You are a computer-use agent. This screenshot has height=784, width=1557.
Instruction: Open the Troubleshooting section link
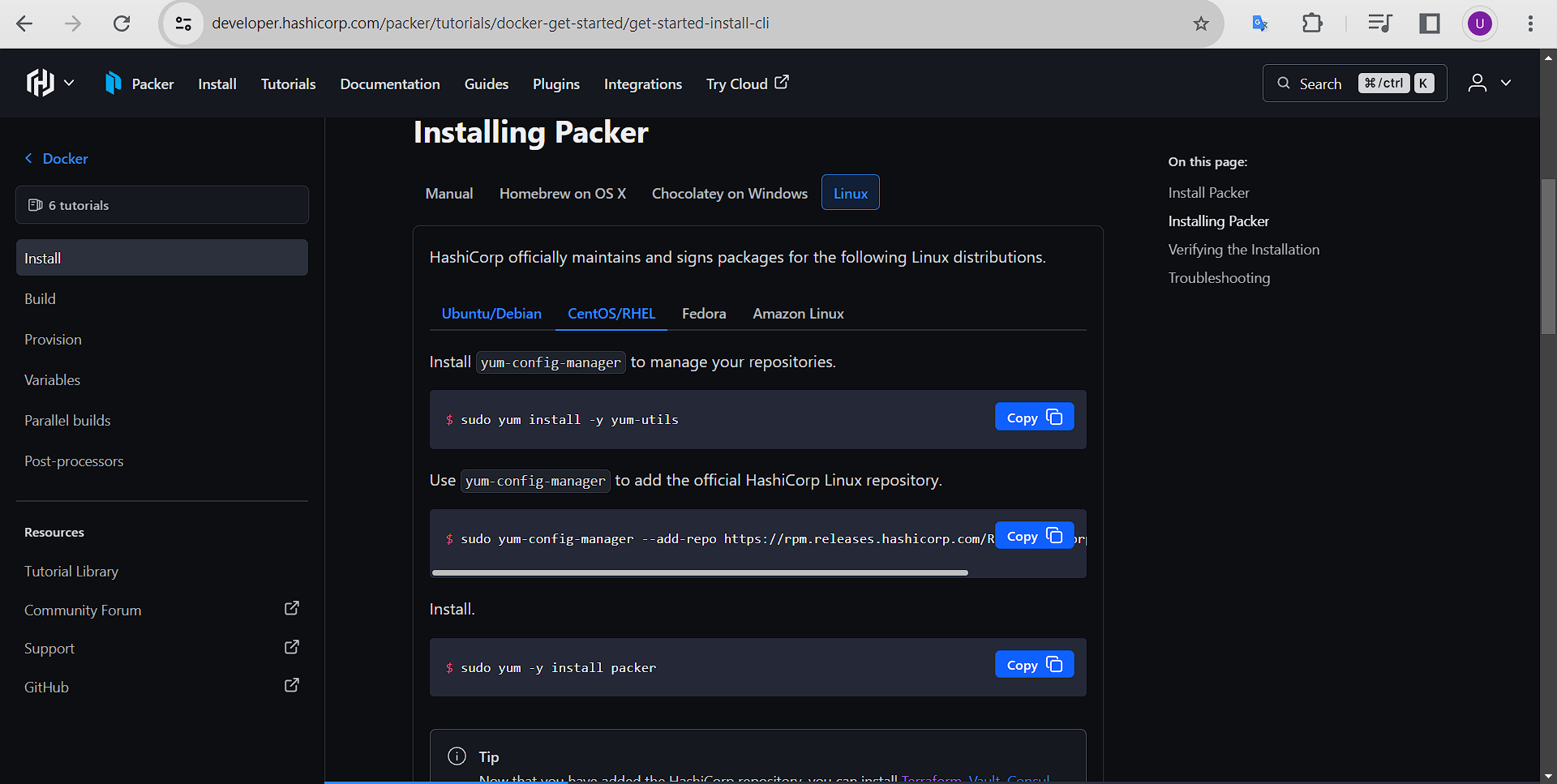tap(1219, 277)
